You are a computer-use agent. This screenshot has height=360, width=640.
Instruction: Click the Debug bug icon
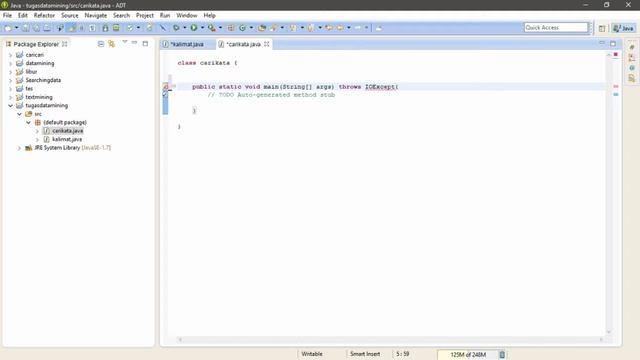point(176,28)
